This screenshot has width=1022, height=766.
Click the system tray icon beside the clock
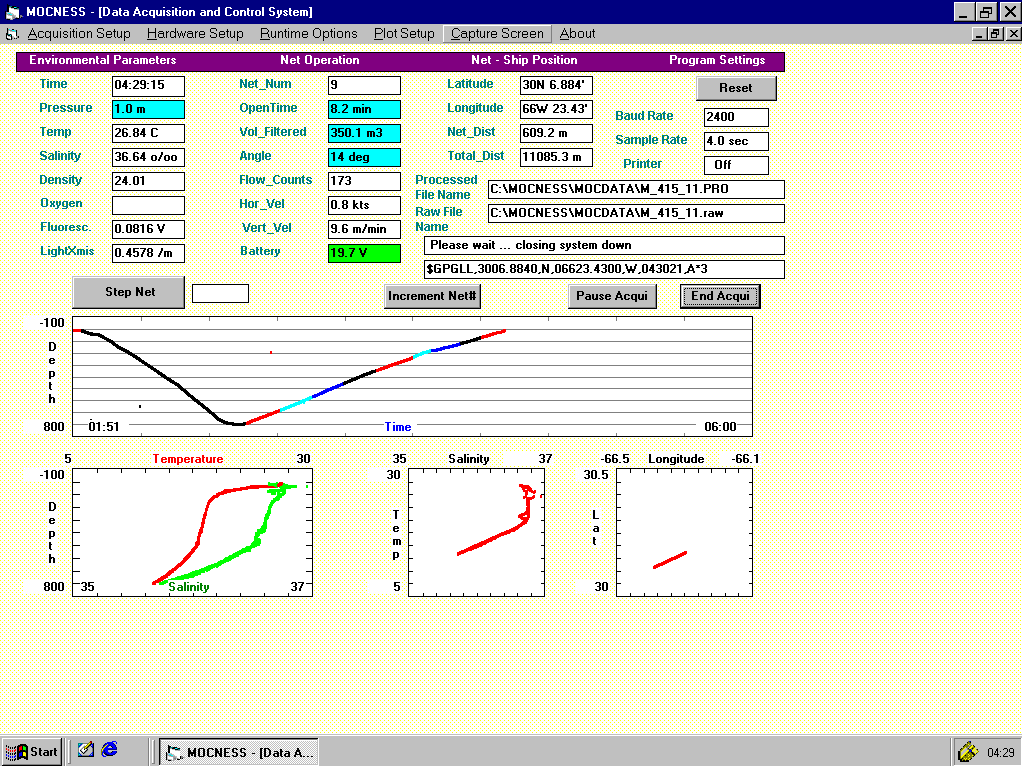point(967,751)
